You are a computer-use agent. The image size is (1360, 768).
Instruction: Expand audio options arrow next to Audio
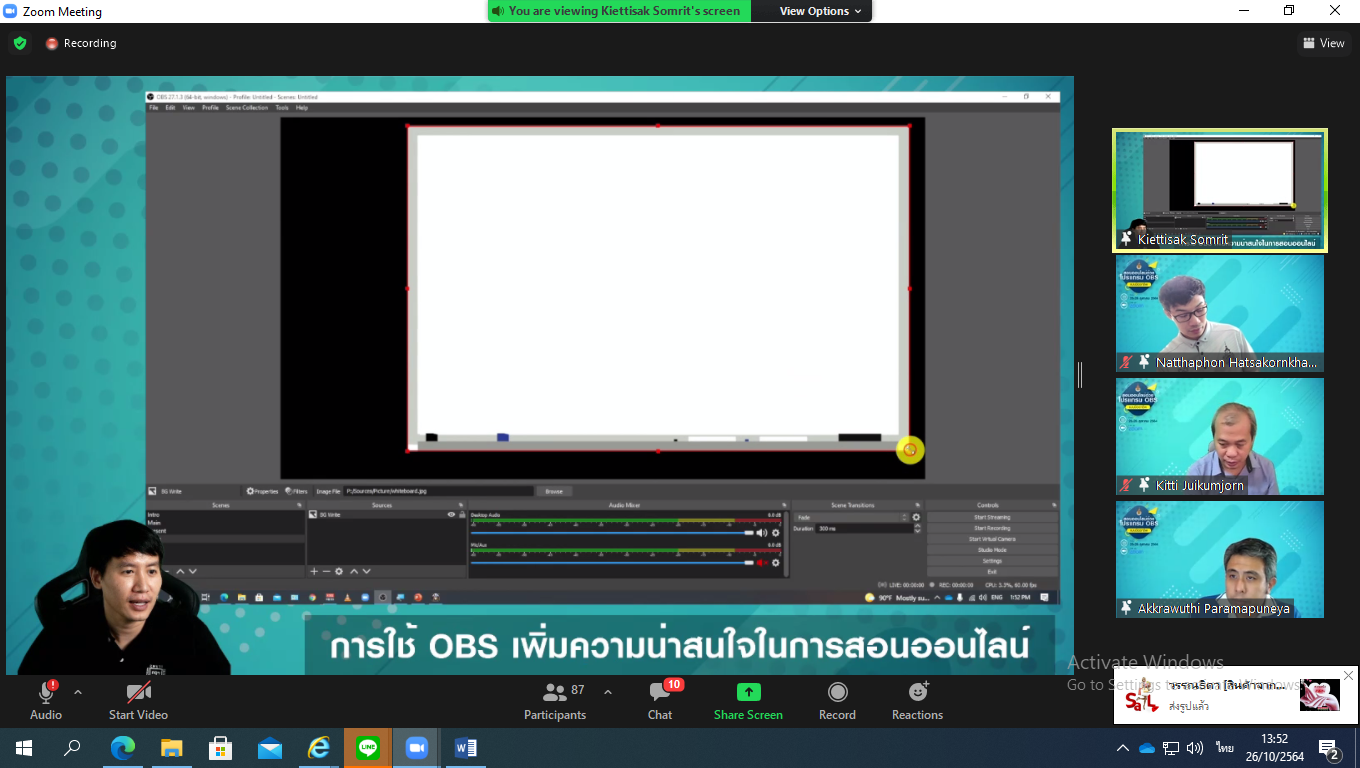pos(78,692)
